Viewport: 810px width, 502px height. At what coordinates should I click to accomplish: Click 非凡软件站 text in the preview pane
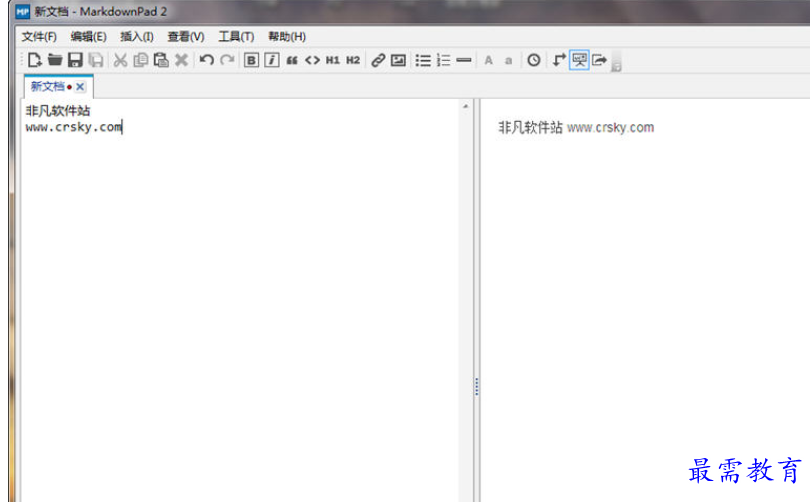531,128
